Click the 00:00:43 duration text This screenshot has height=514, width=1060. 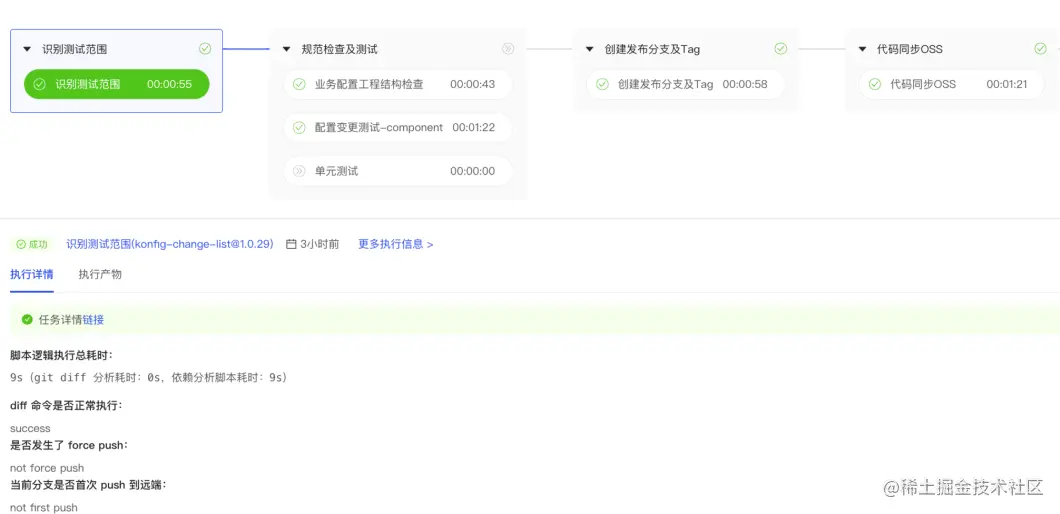coord(473,85)
